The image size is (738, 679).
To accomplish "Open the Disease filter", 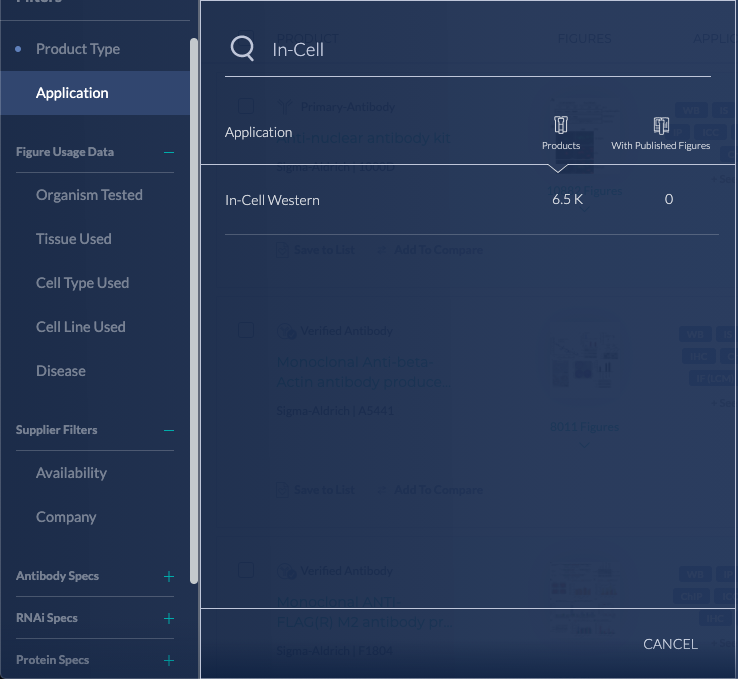I will point(61,371).
